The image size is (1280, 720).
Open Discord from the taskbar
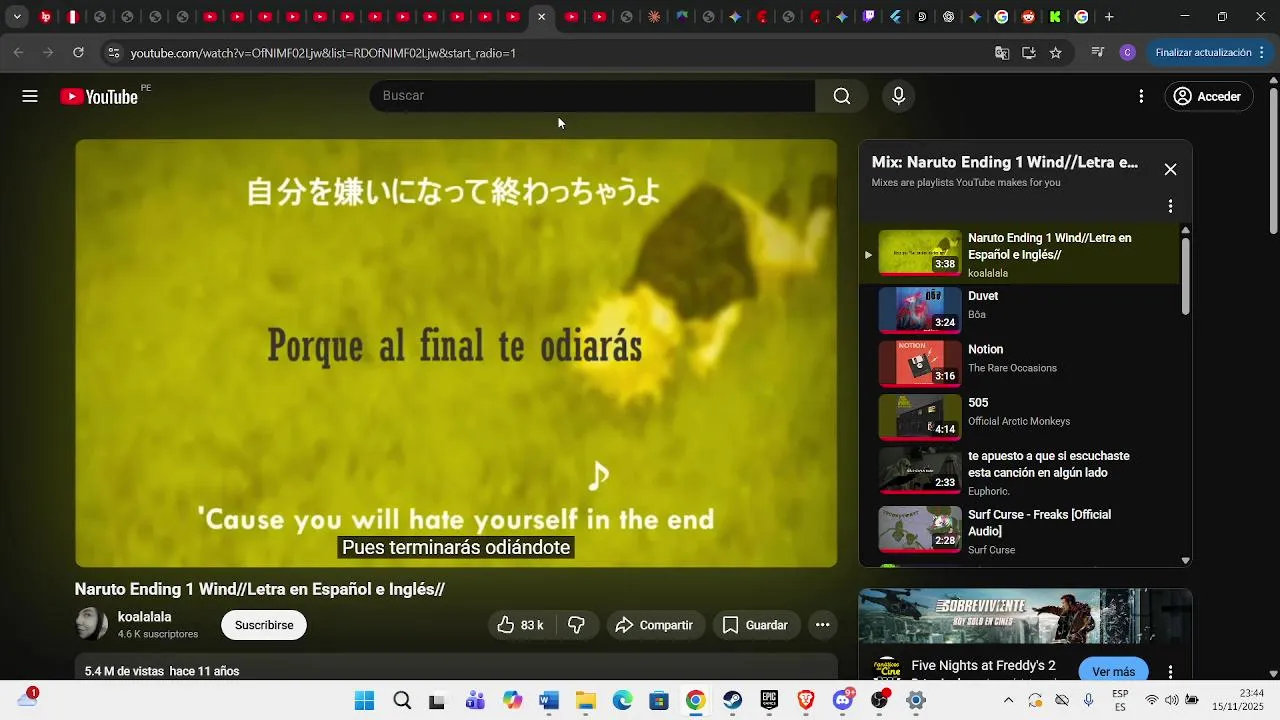[x=843, y=701]
